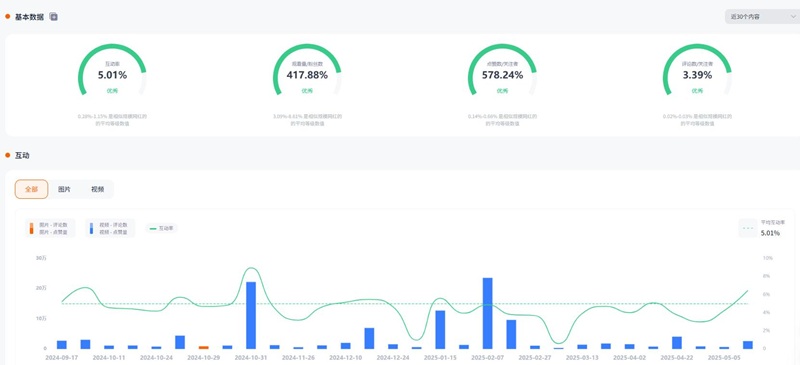Image resolution: width=800 pixels, height=365 pixels.
Task: Click the 2025-02-27 date label
Action: point(535,358)
